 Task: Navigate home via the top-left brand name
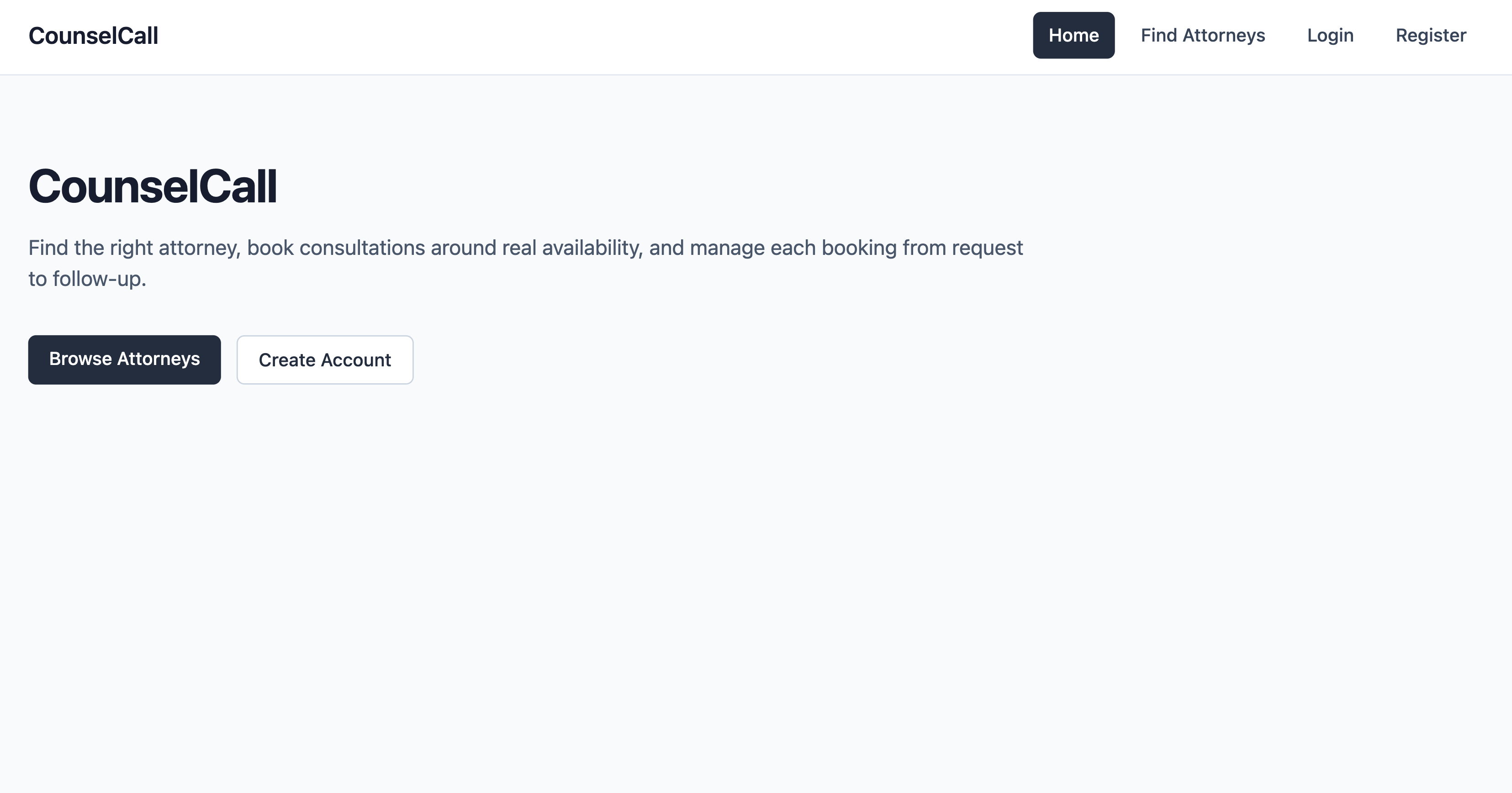tap(93, 36)
